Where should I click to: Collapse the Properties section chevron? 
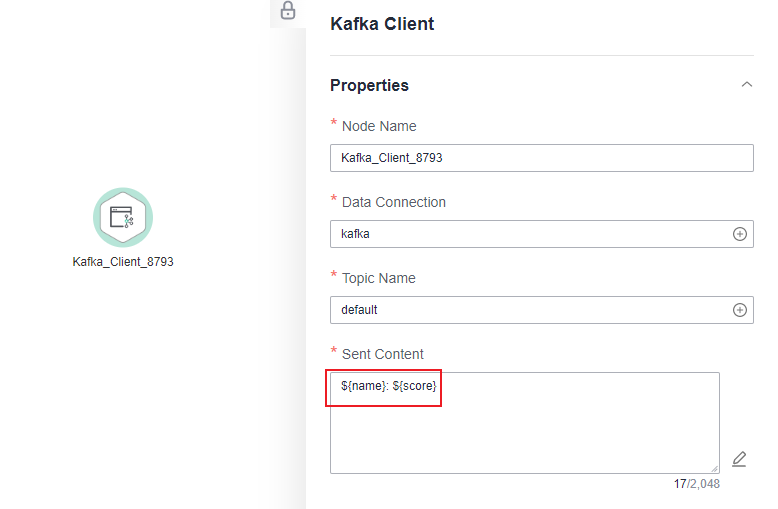click(746, 85)
